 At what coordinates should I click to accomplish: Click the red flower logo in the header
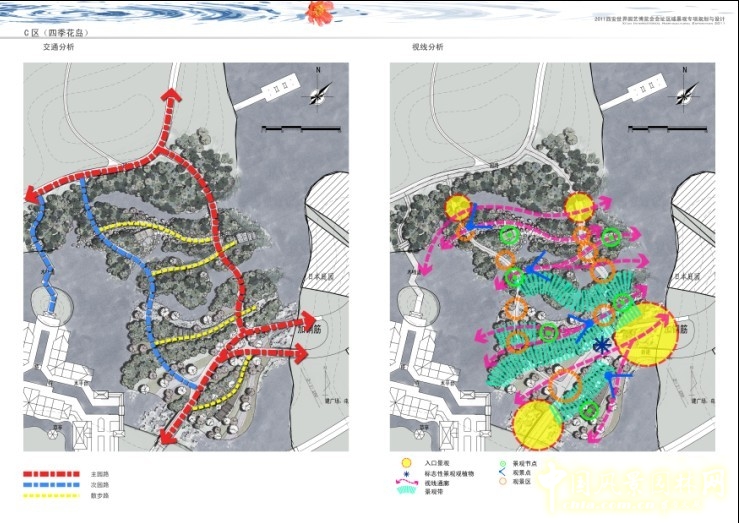(320, 11)
